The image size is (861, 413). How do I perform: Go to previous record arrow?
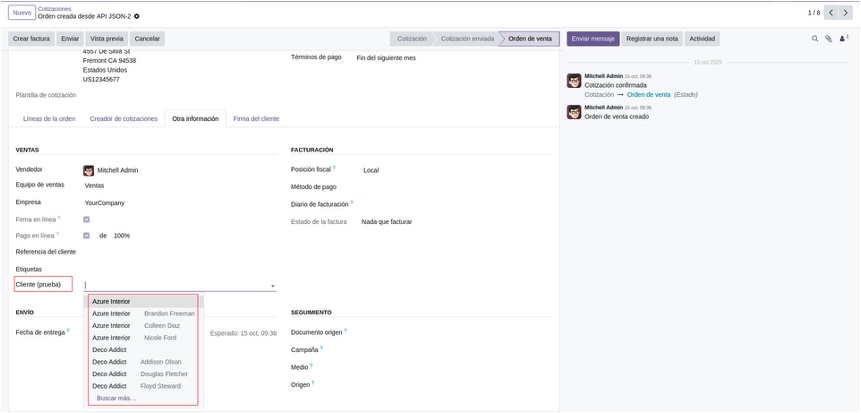(831, 13)
